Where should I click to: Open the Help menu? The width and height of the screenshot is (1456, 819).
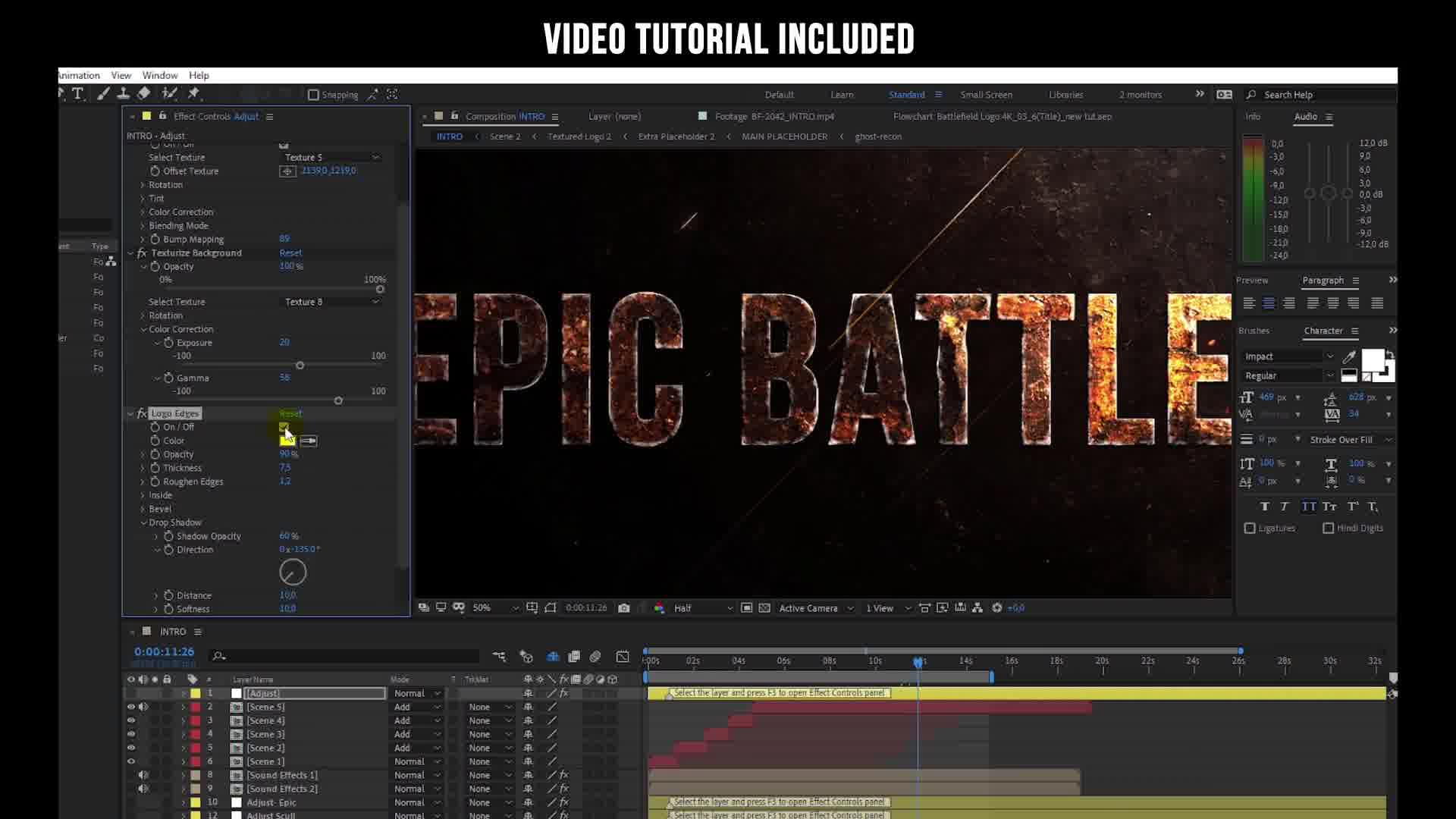(x=199, y=76)
